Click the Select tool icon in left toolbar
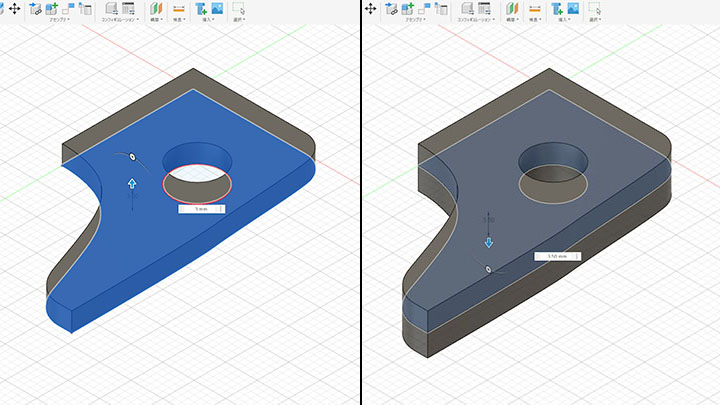 [x=239, y=8]
